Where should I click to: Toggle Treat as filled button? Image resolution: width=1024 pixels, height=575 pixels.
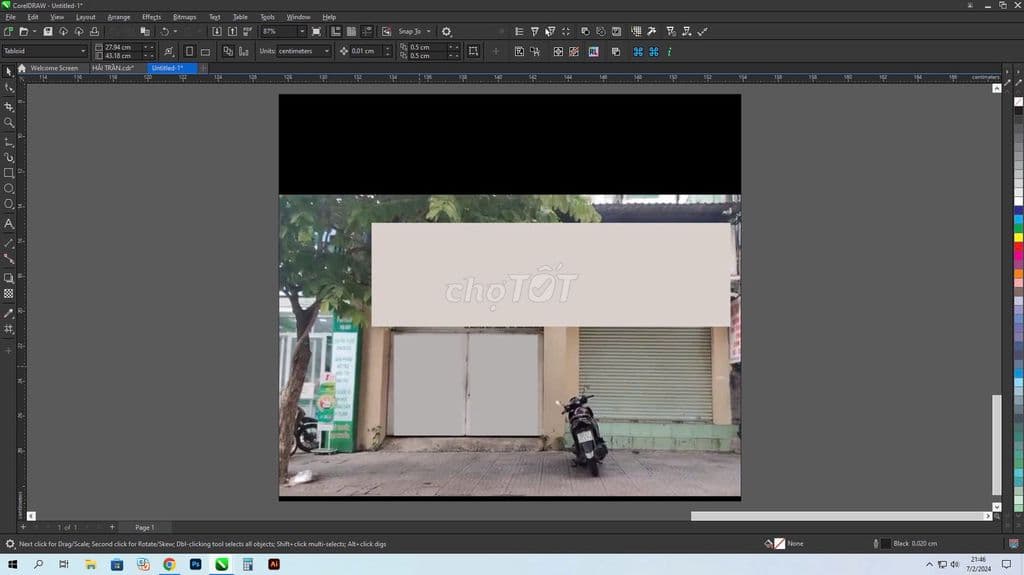[x=473, y=51]
